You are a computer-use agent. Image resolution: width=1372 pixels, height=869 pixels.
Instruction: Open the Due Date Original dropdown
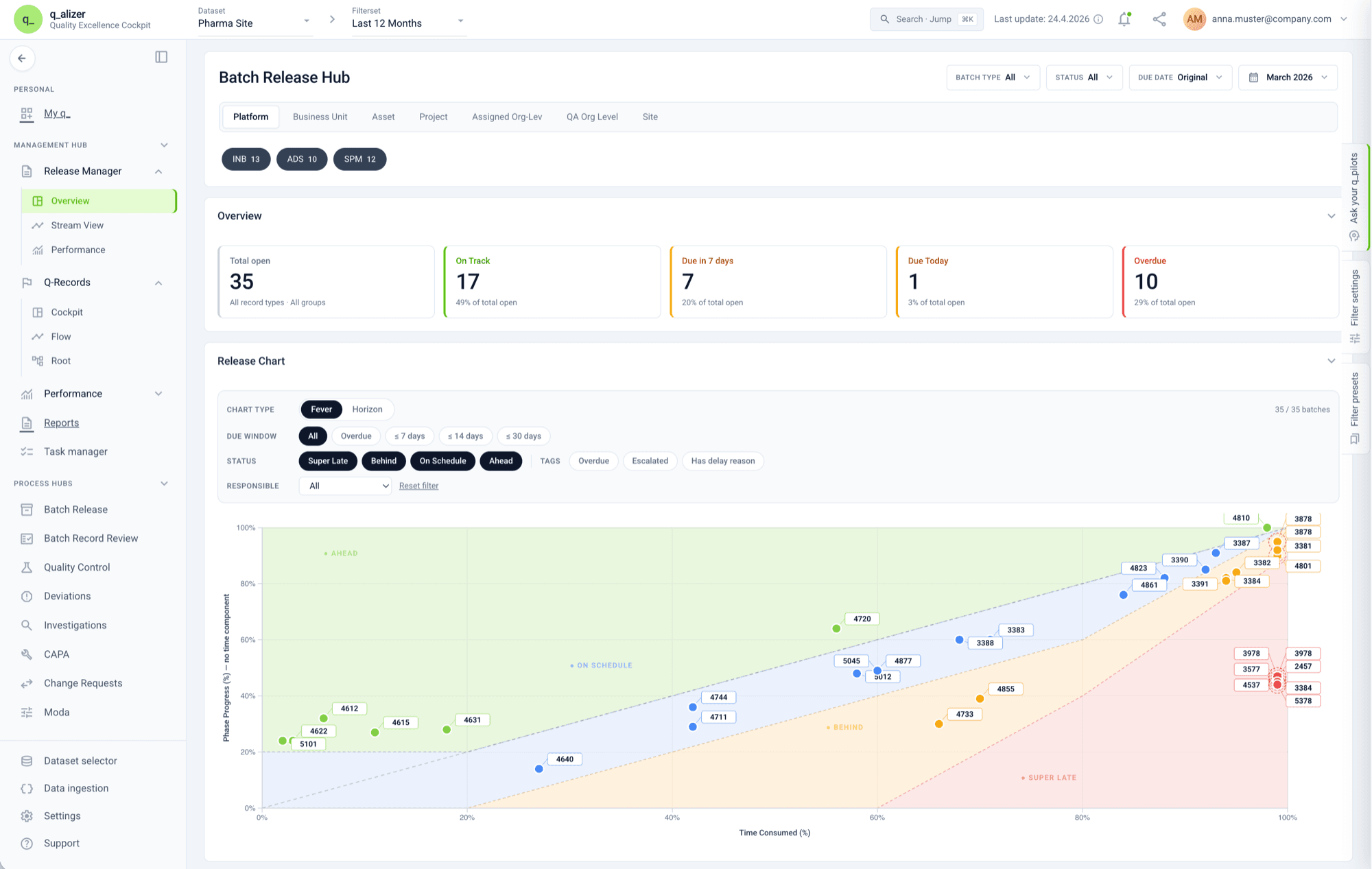[x=1180, y=78]
